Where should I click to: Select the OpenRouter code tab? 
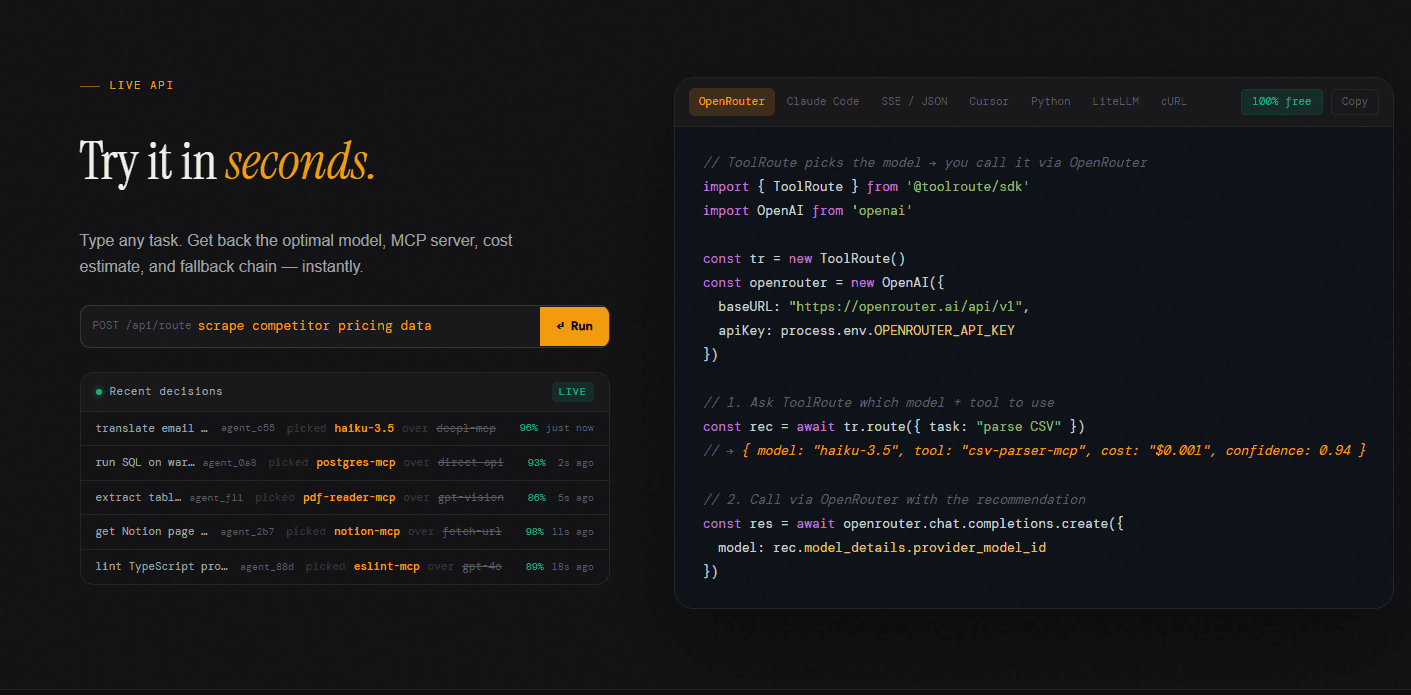coord(732,102)
